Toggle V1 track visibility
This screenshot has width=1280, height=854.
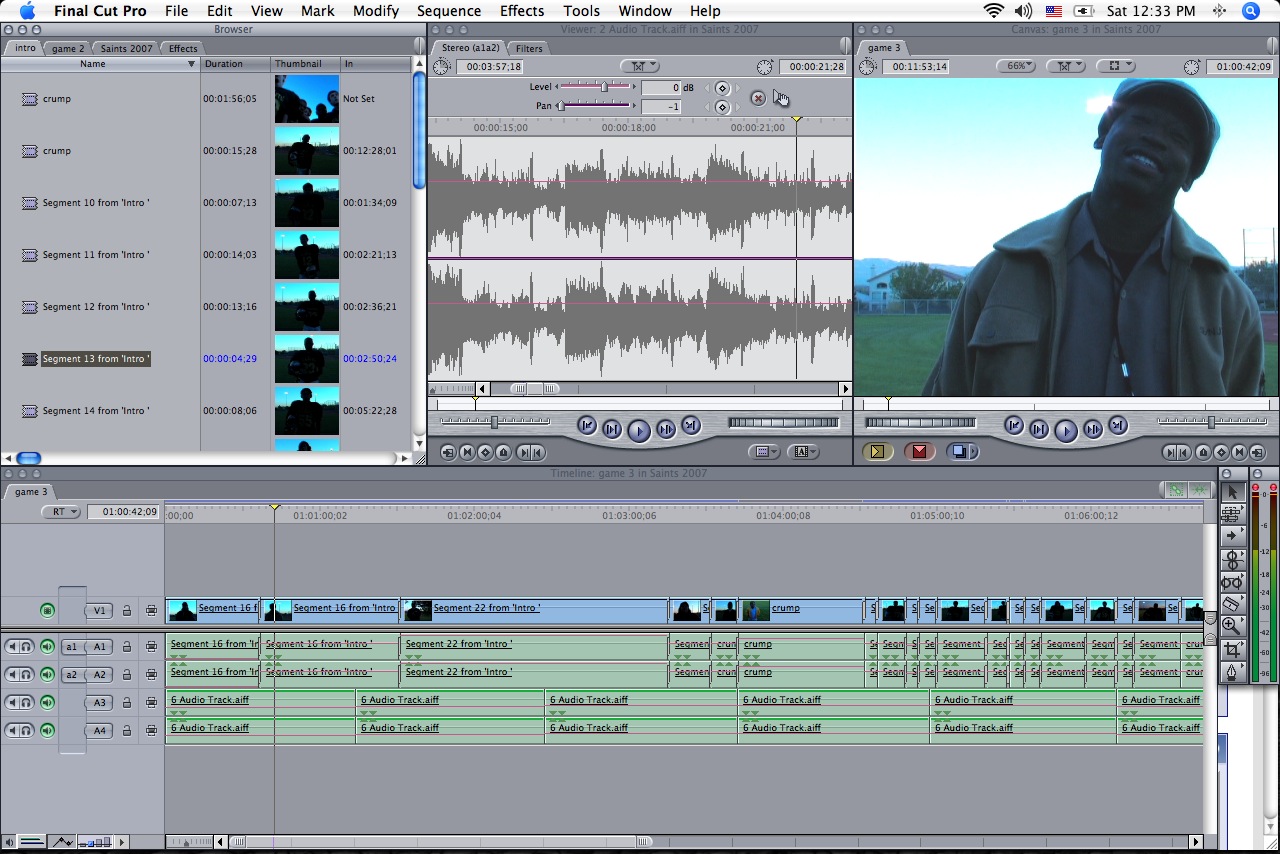47,610
